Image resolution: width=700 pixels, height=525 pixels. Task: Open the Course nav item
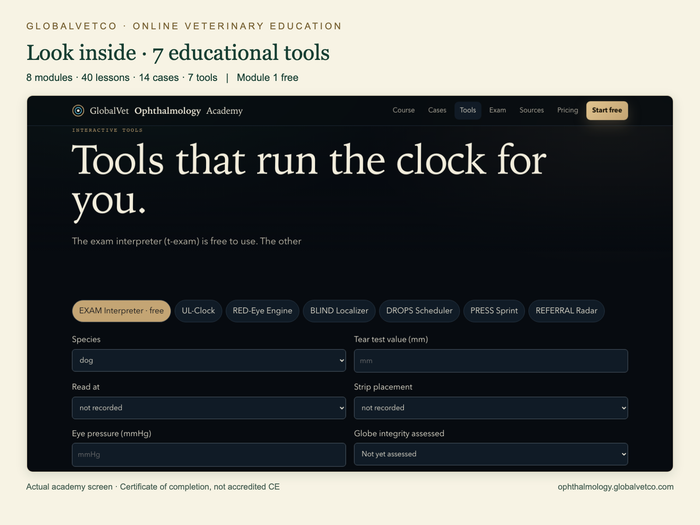click(x=404, y=110)
